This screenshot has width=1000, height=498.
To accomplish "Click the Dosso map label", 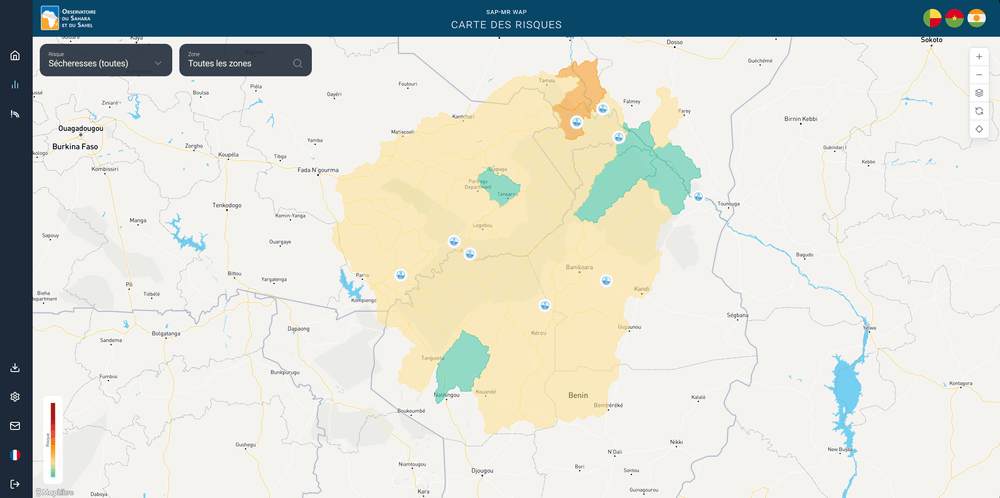I will (674, 42).
